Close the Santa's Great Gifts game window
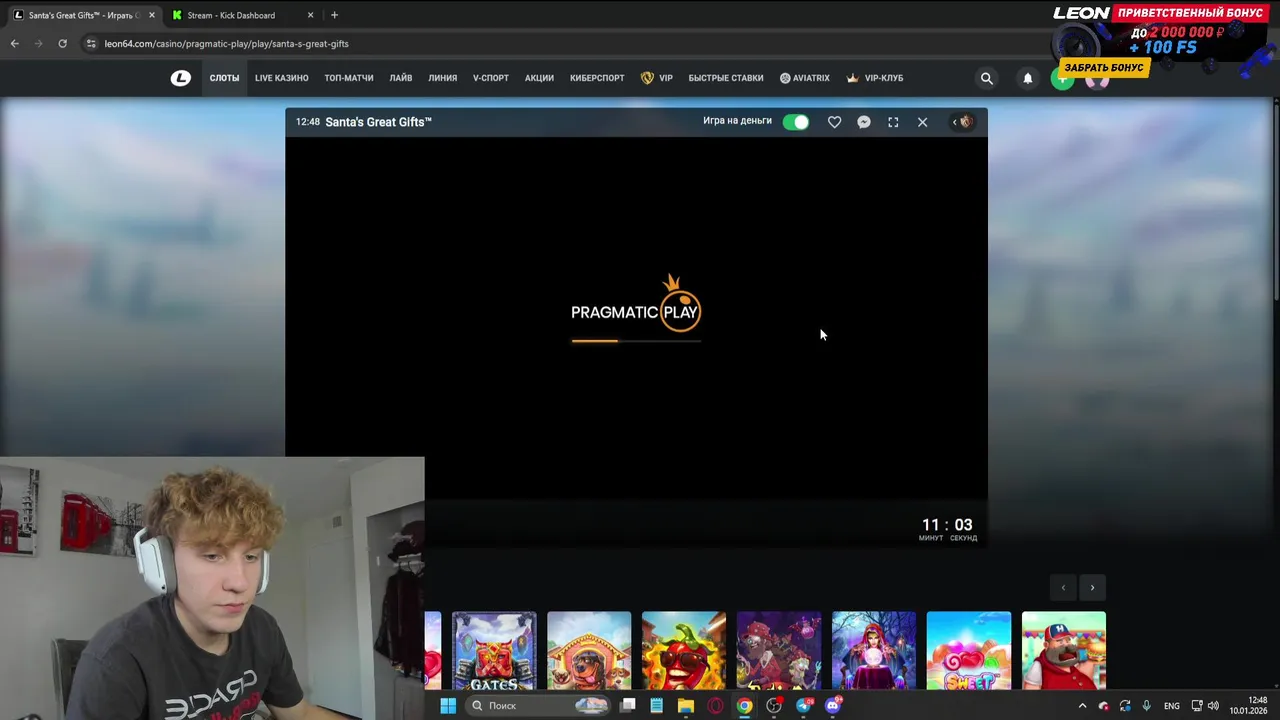1280x720 pixels. pyautogui.click(x=922, y=122)
